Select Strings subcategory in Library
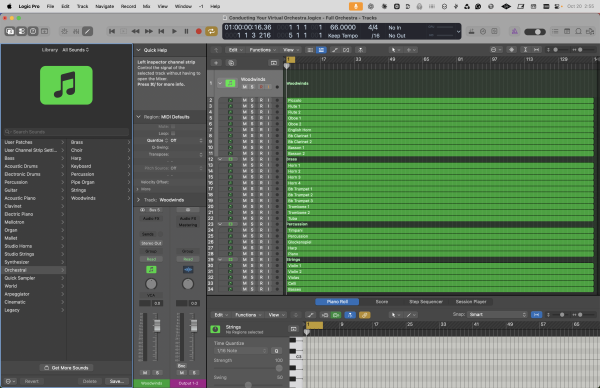This screenshot has height=388, width=600. 99,190
